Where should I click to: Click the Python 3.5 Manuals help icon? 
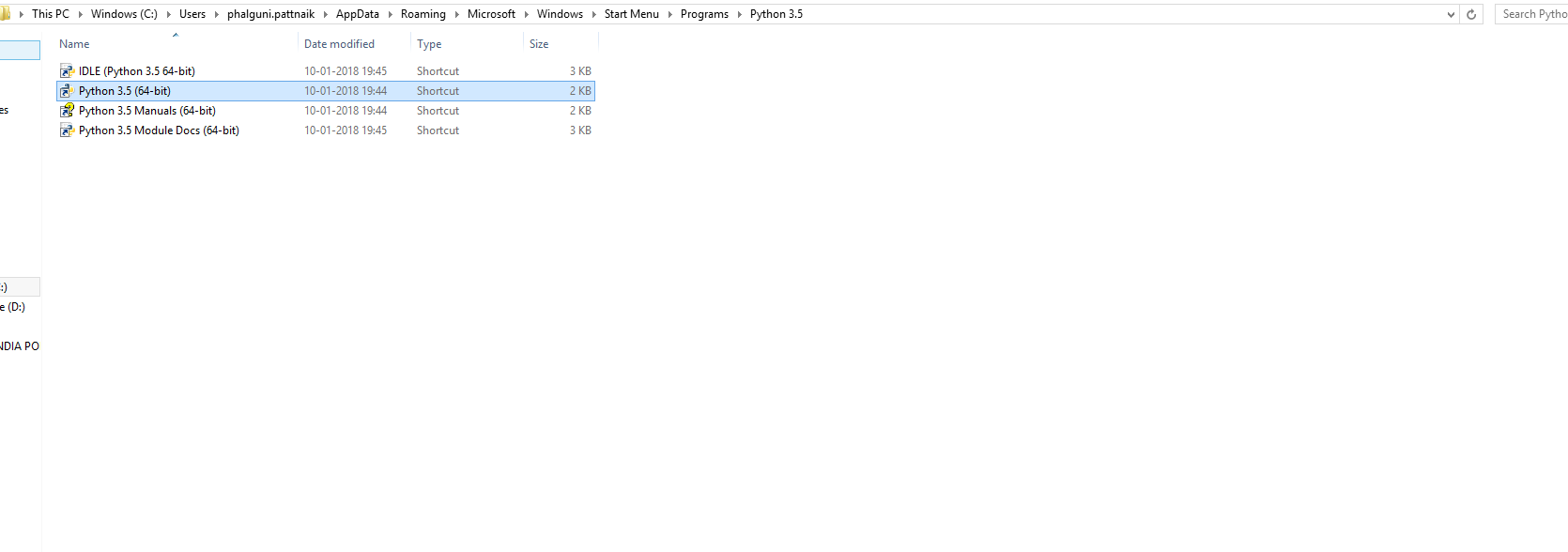[67, 111]
